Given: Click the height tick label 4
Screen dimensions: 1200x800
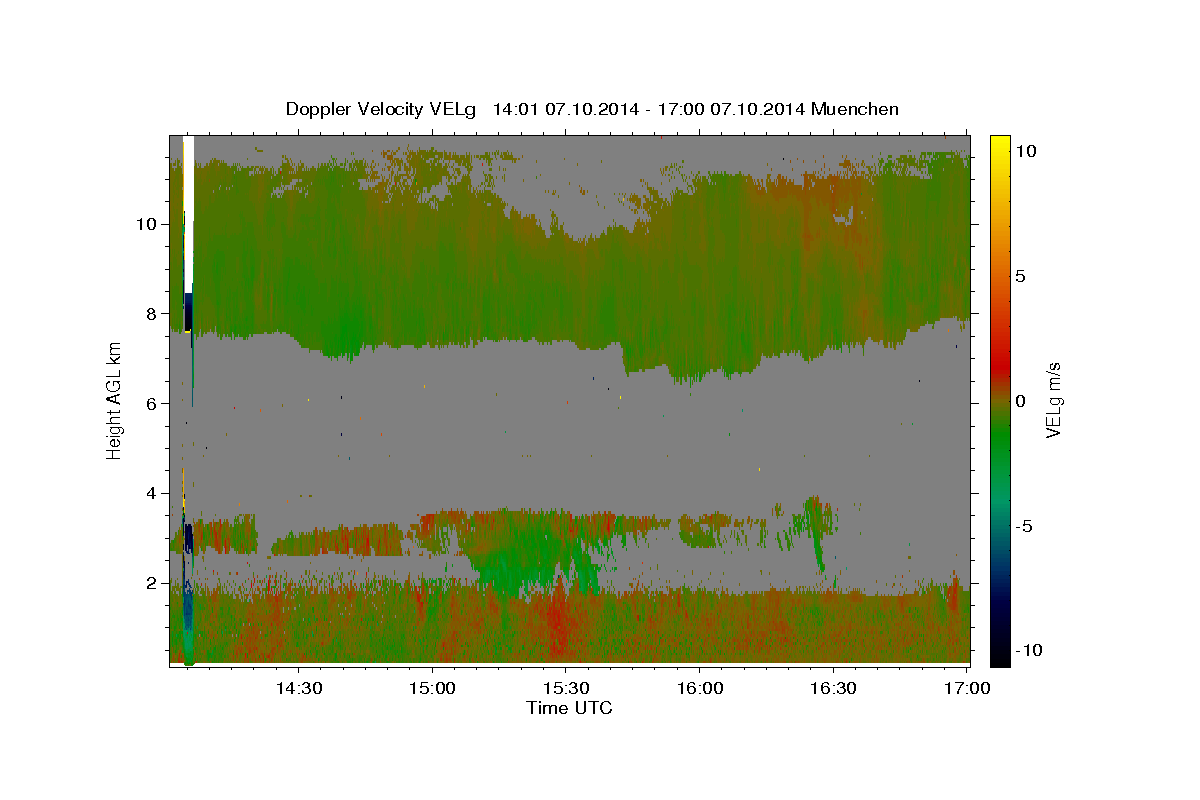Looking at the screenshot, I should pyautogui.click(x=150, y=493).
